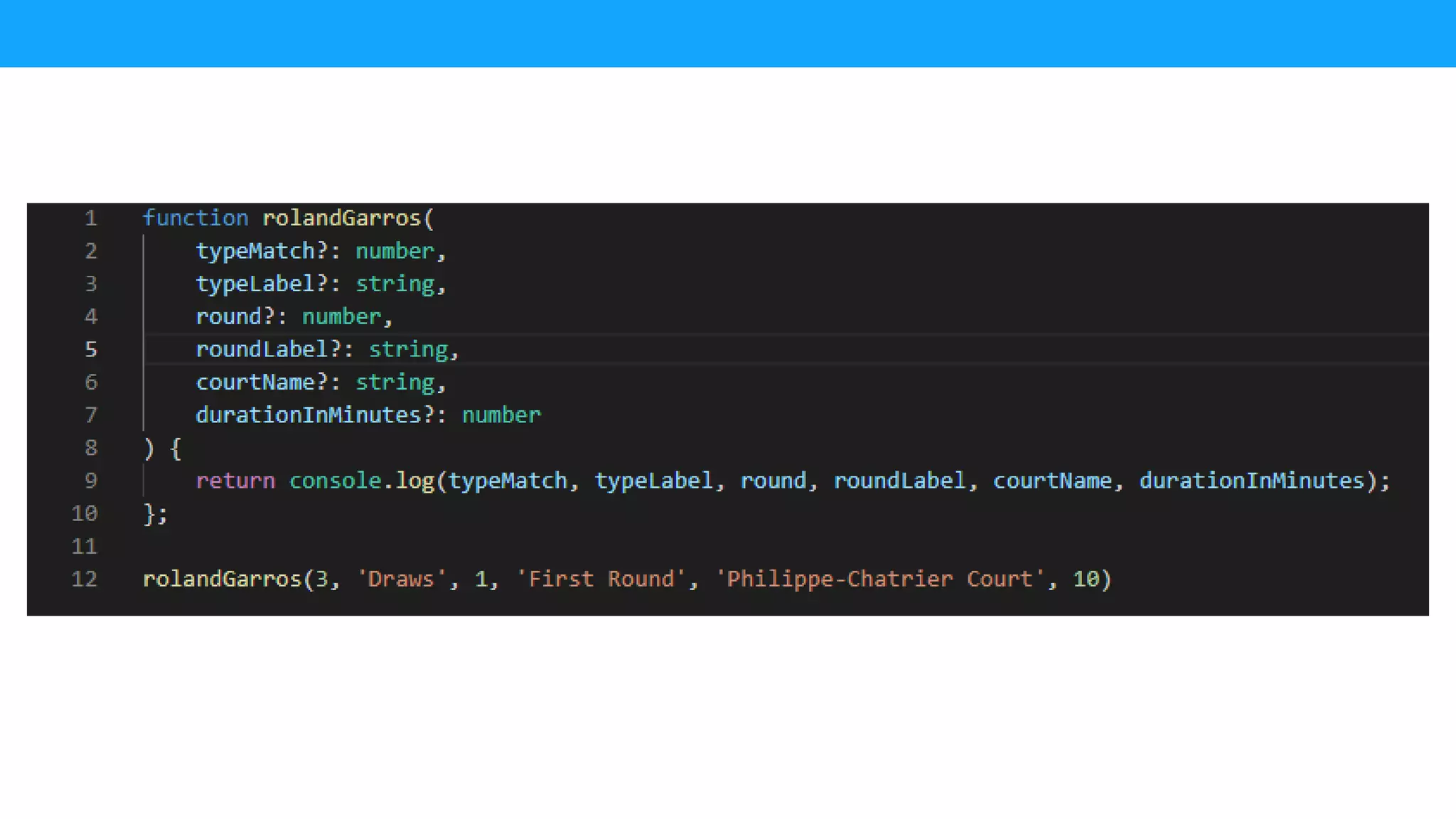
Task: Click the 'First Round' string literal
Action: pos(601,579)
